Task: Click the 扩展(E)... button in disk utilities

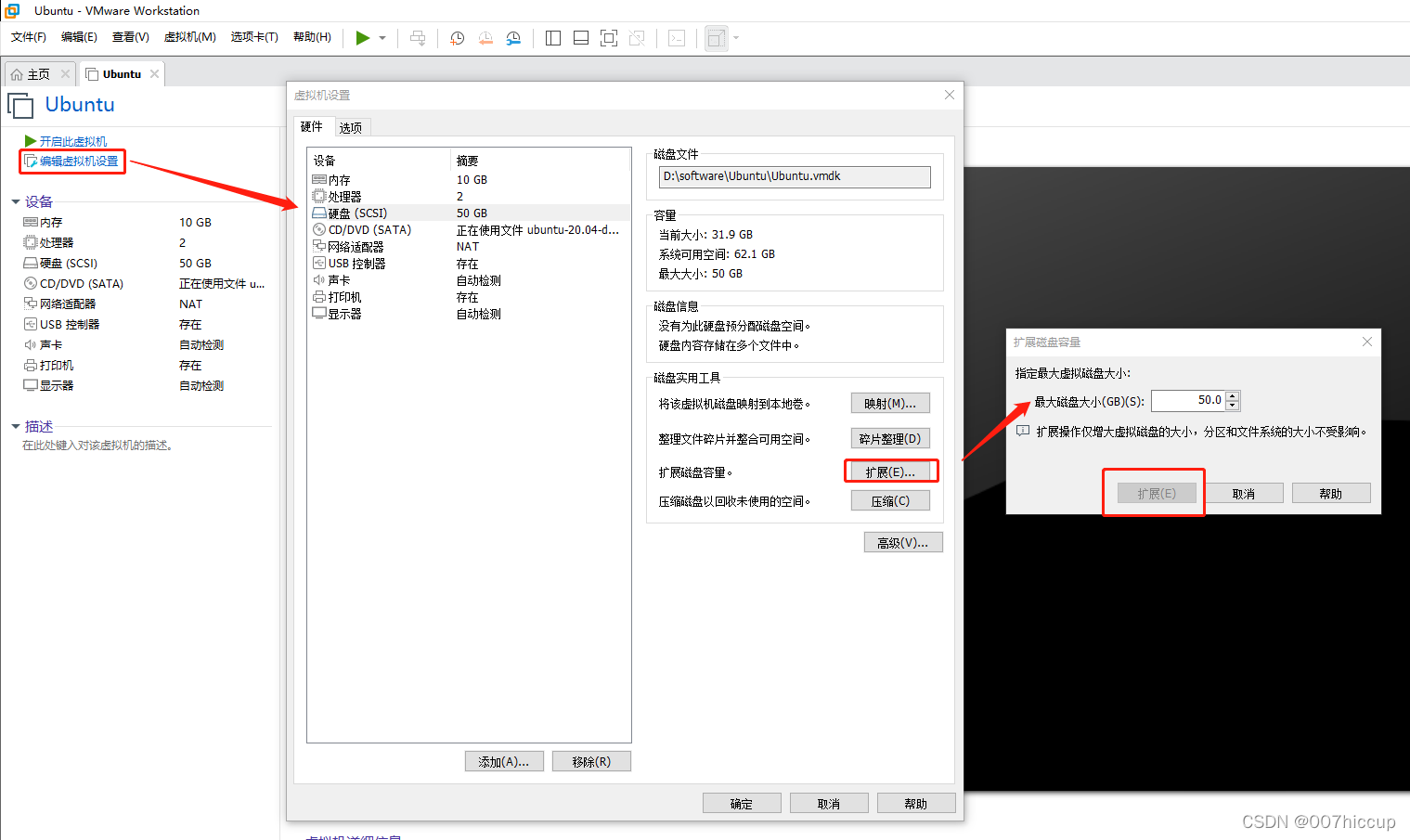Action: tap(890, 472)
